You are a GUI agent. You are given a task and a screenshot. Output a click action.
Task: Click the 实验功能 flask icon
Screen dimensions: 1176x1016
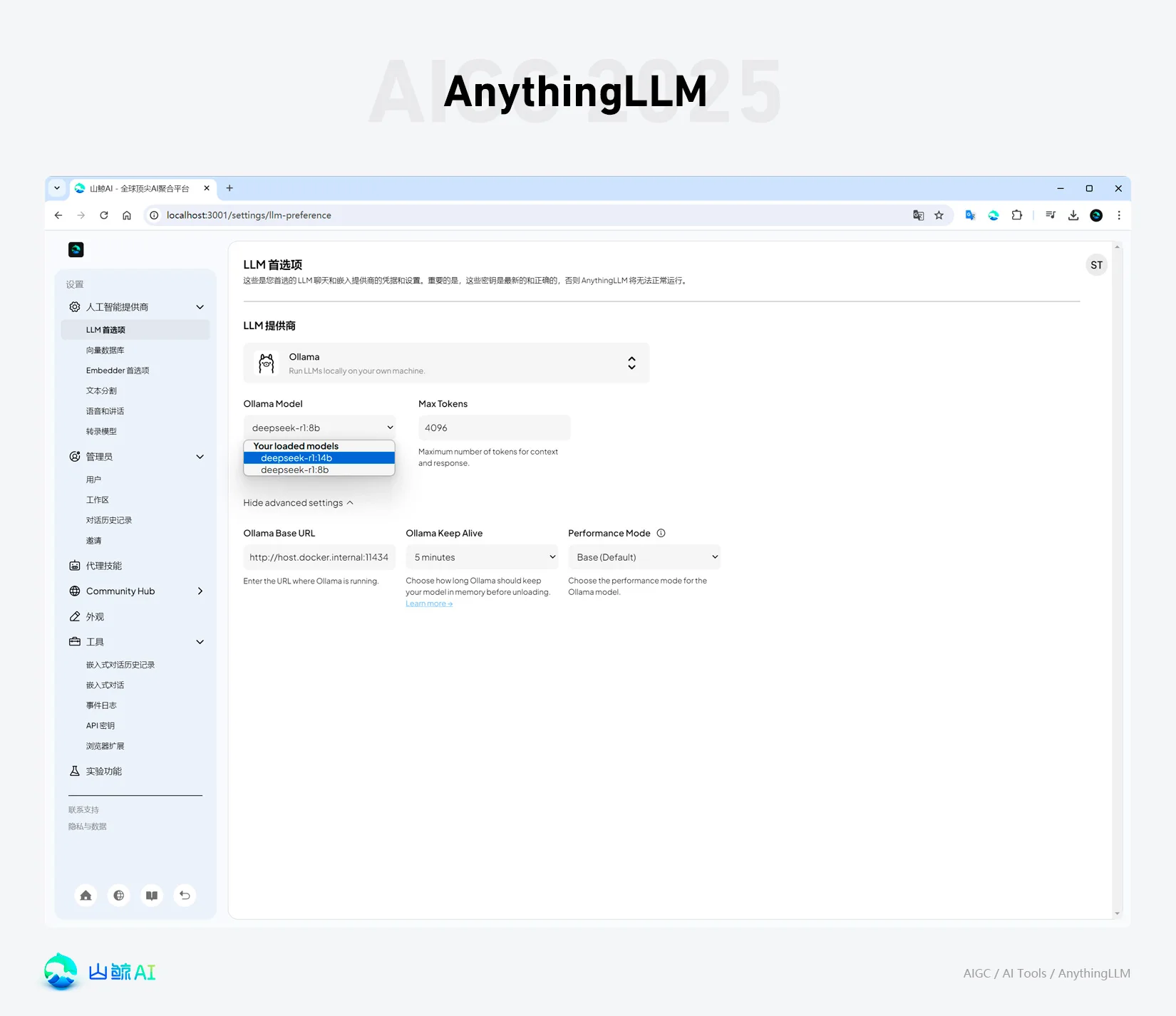(75, 772)
